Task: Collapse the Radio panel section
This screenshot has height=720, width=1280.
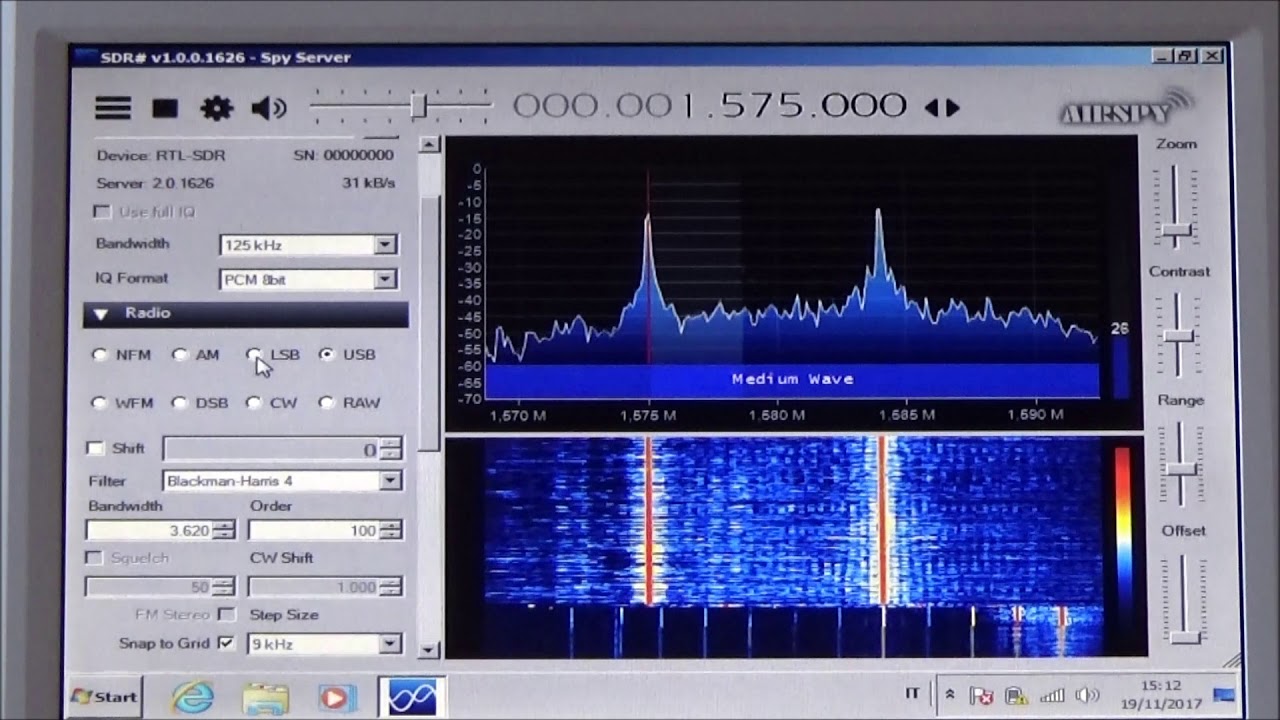Action: click(x=101, y=314)
